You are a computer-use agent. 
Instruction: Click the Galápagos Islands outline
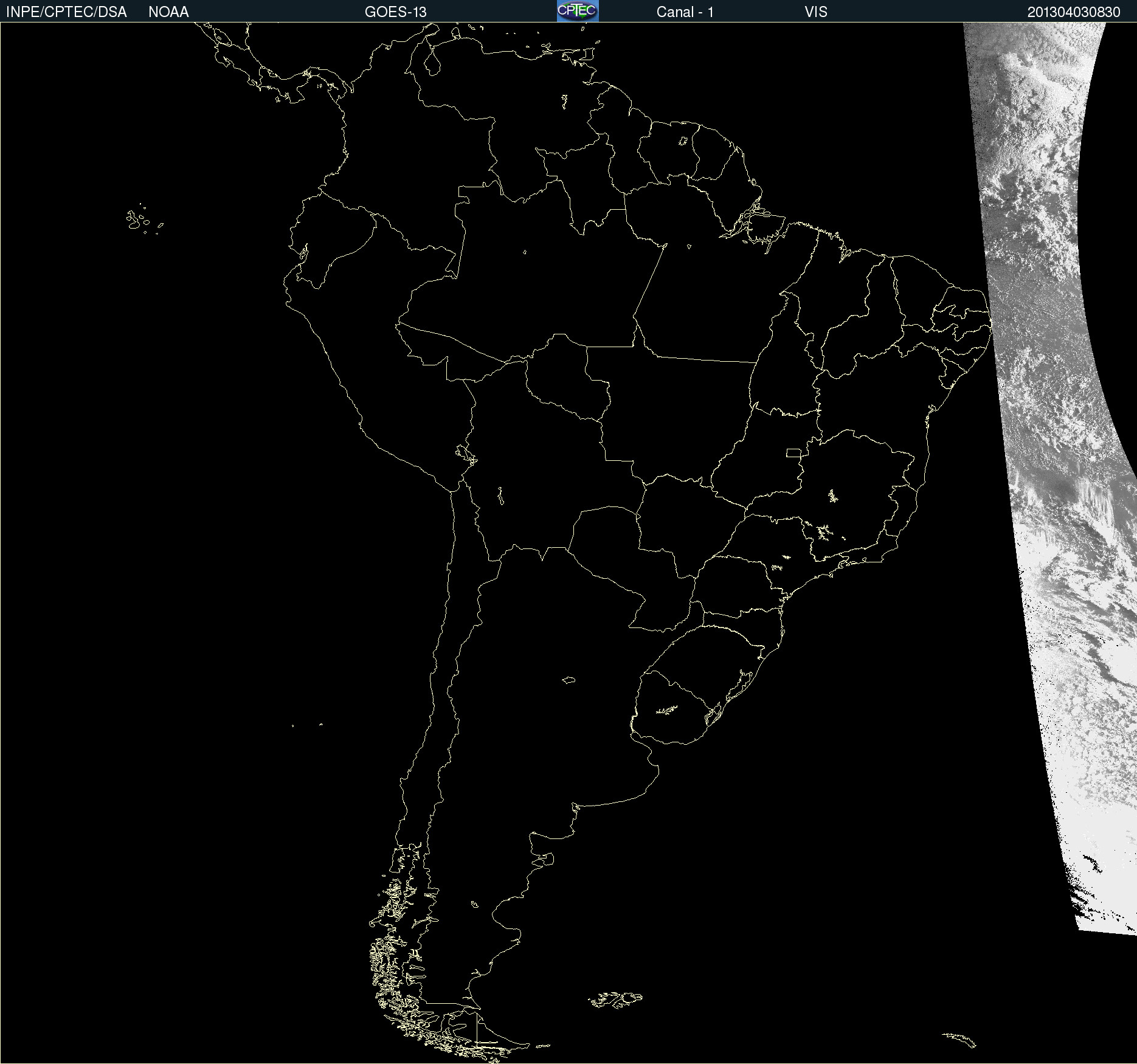[x=139, y=220]
